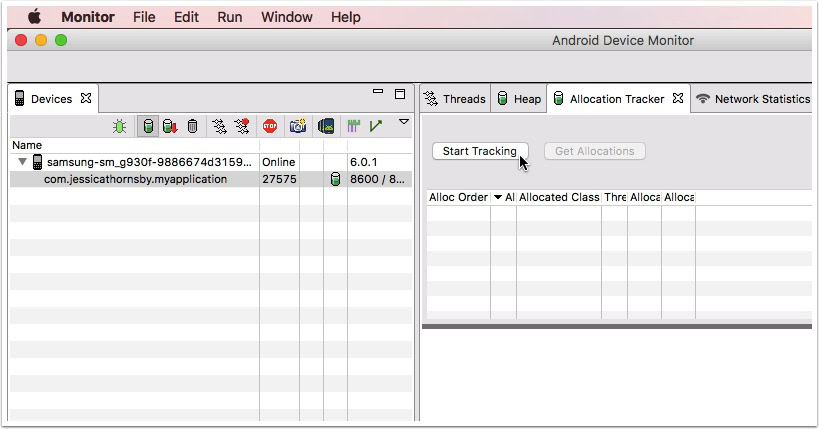Click the Dump View Hierarchy phone icon
This screenshot has width=819, height=429.
(x=326, y=126)
